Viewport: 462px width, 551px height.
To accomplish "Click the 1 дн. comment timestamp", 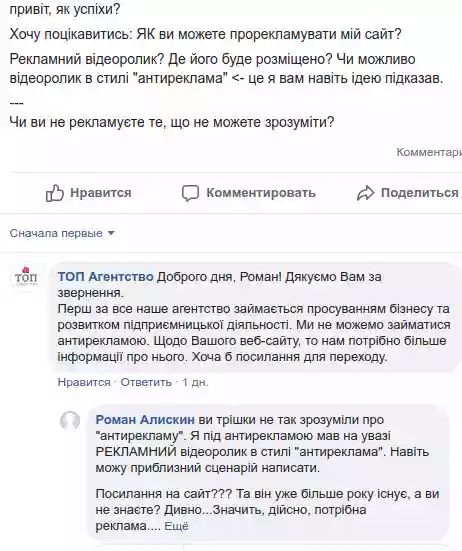I will (195, 382).
